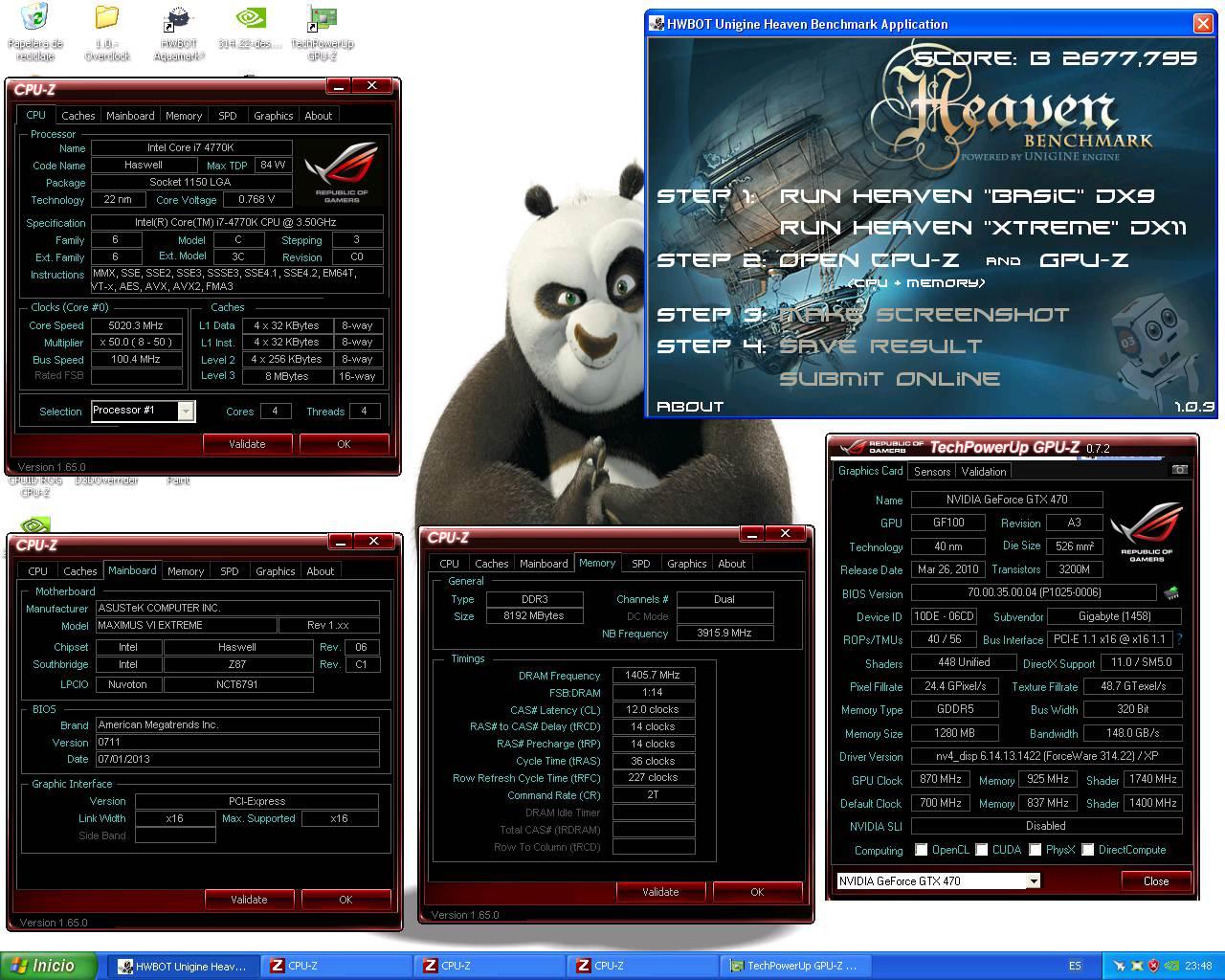Open Graphics tab in the top CPU-Z window
This screenshot has width=1225, height=980.
tap(274, 116)
